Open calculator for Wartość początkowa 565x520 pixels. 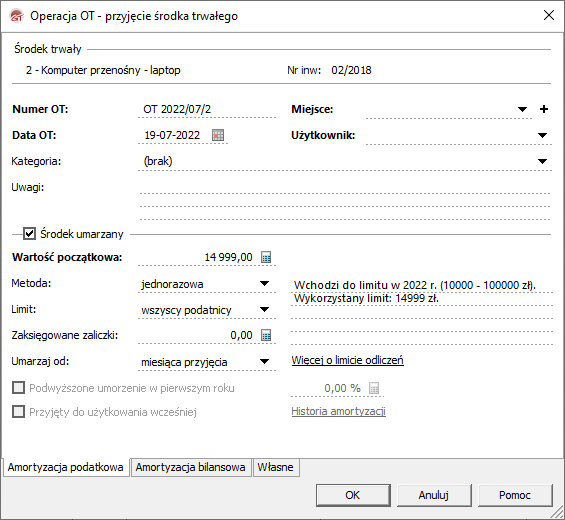[x=266, y=257]
